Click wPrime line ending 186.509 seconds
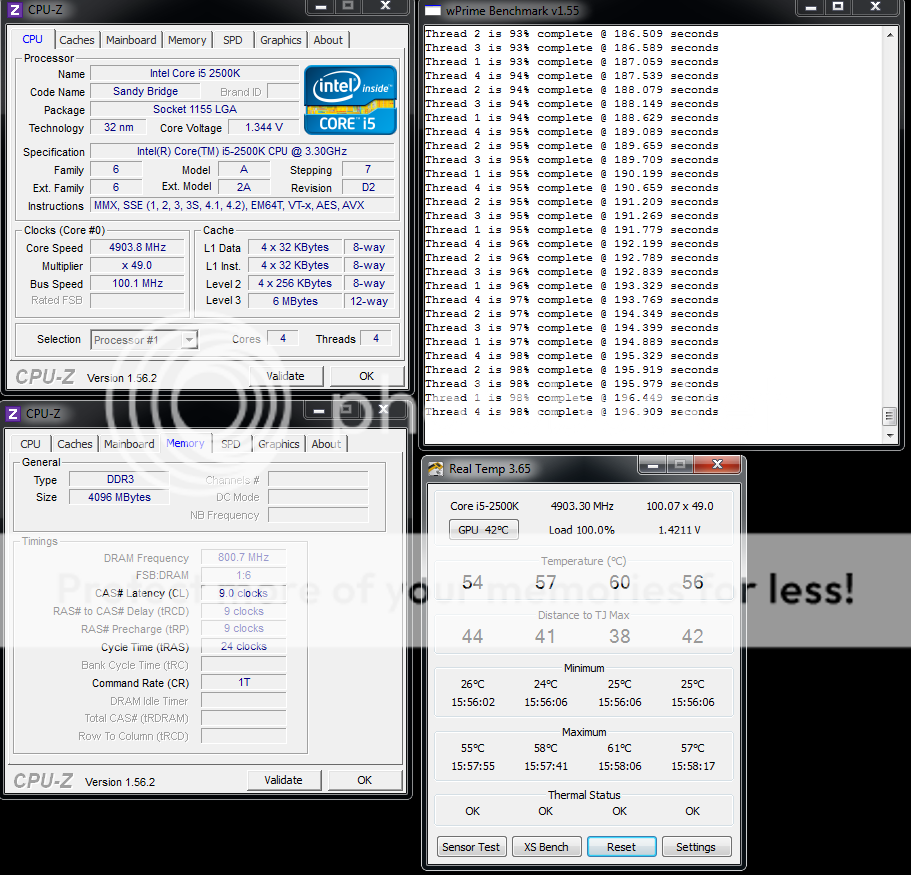 [572, 34]
